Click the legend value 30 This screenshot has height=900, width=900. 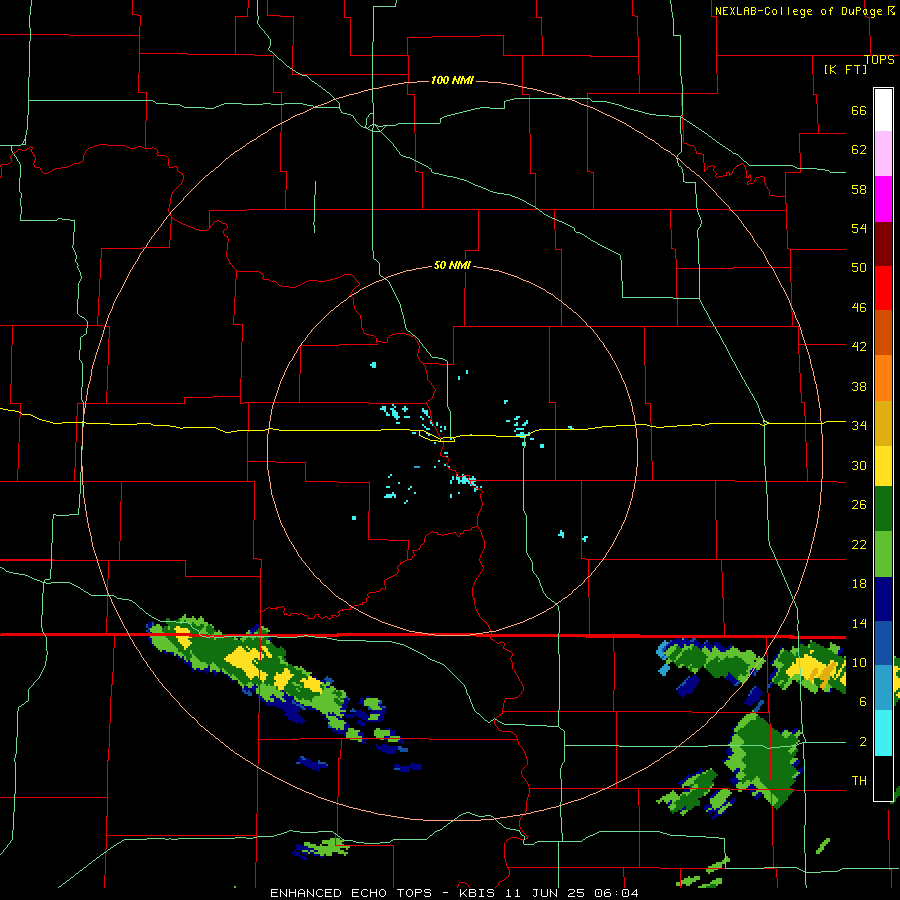(859, 465)
